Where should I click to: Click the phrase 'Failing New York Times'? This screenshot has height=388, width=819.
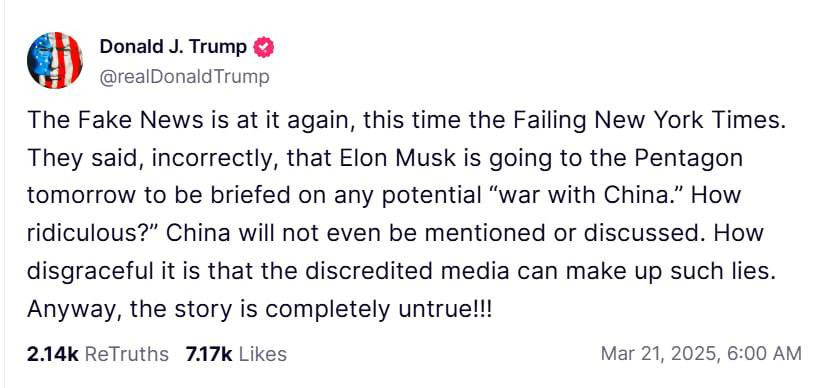(x=649, y=121)
